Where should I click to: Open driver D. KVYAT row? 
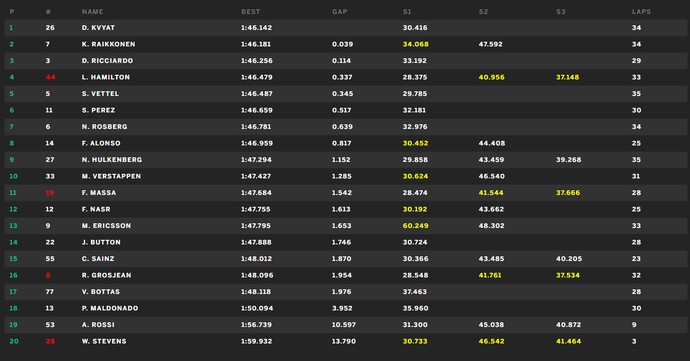tap(345, 28)
